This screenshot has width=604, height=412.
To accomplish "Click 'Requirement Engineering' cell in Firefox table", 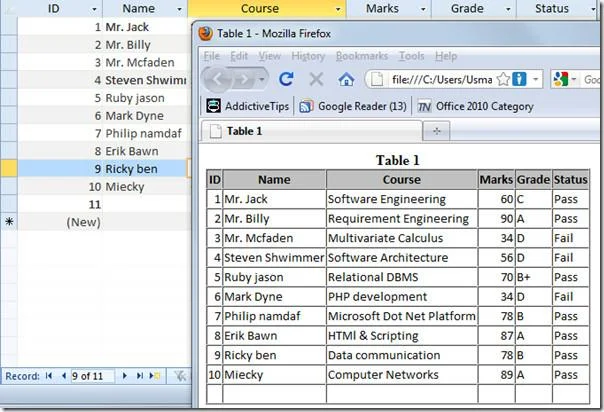I will [x=401, y=219].
